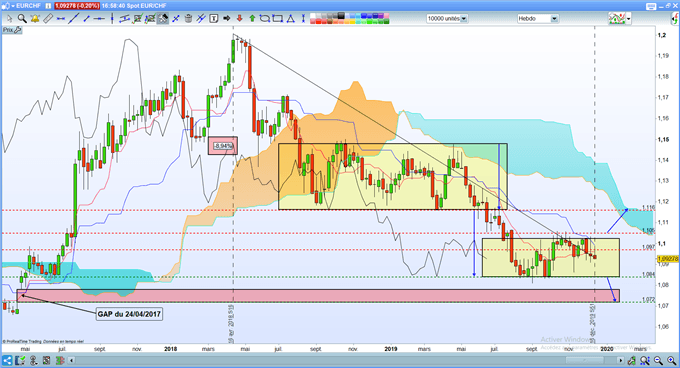Pick the white color swatch

coord(313,16)
